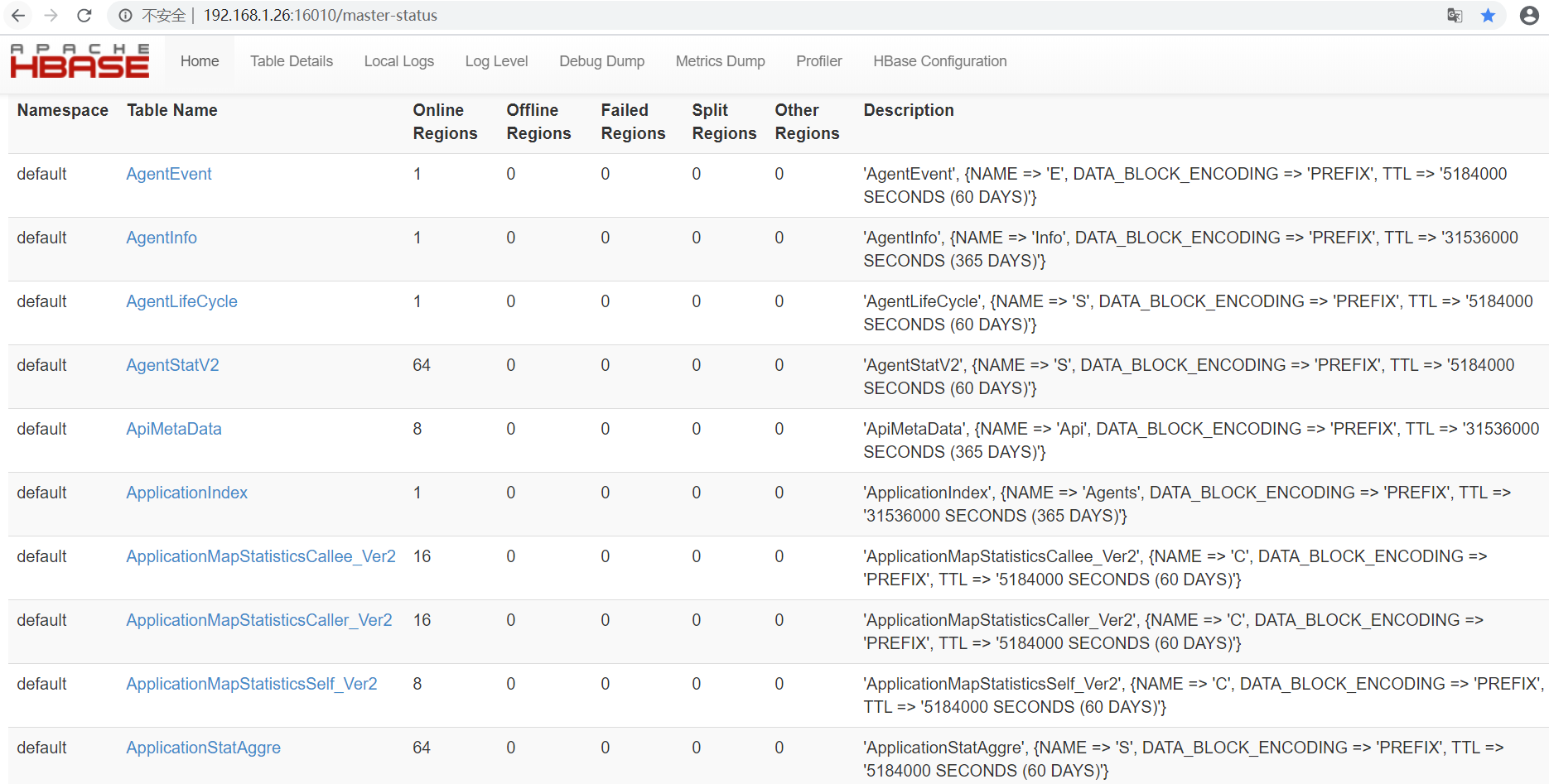This screenshot has width=1549, height=784.
Task: Open Metrics Dump from the navbar
Action: (720, 61)
